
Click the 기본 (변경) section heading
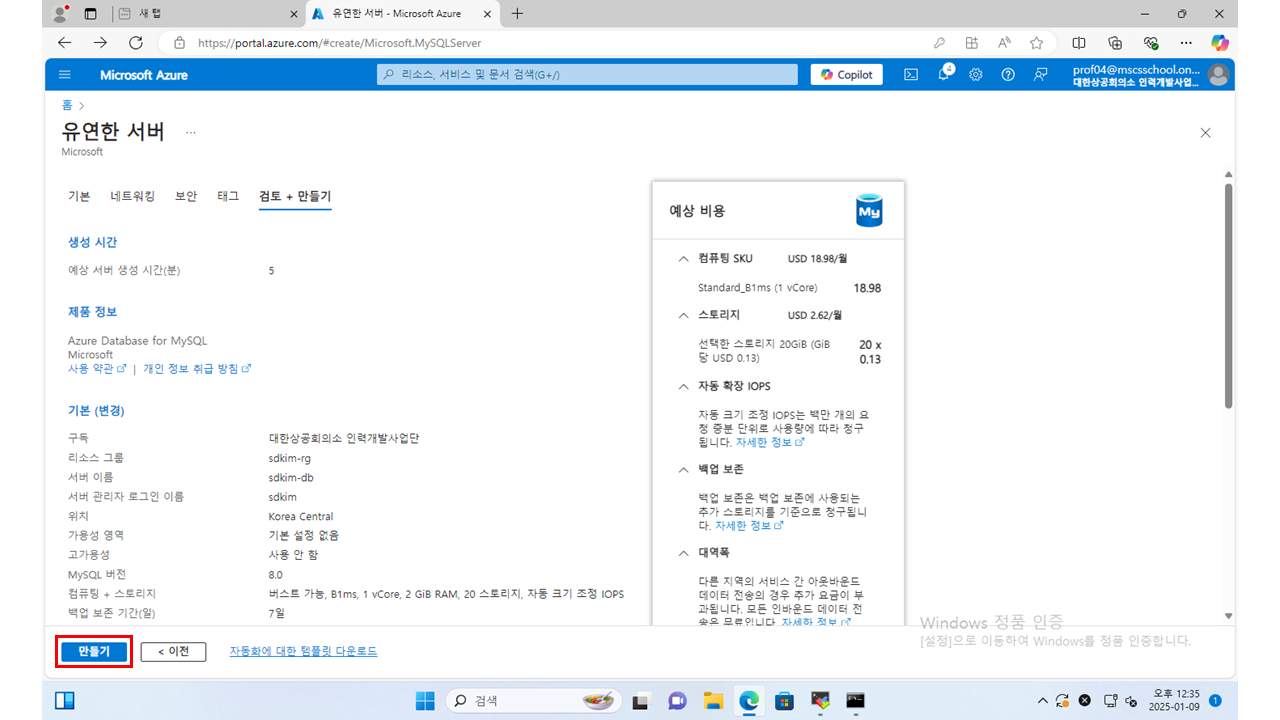tap(96, 411)
